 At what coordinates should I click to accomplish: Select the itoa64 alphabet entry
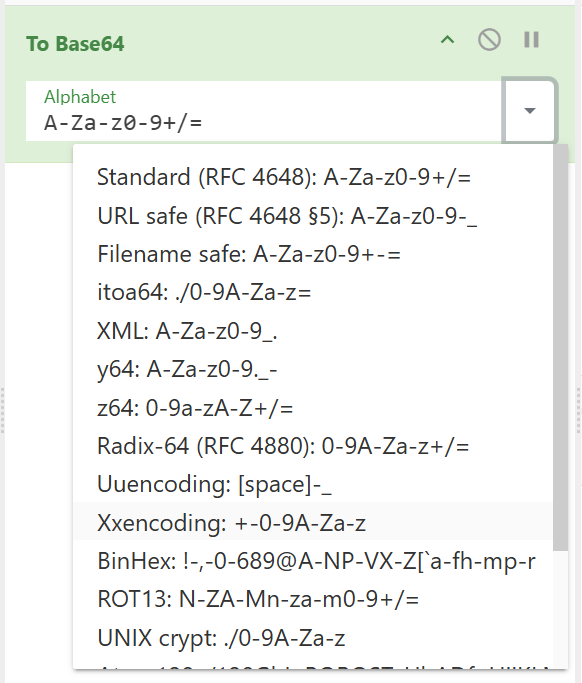point(313,292)
